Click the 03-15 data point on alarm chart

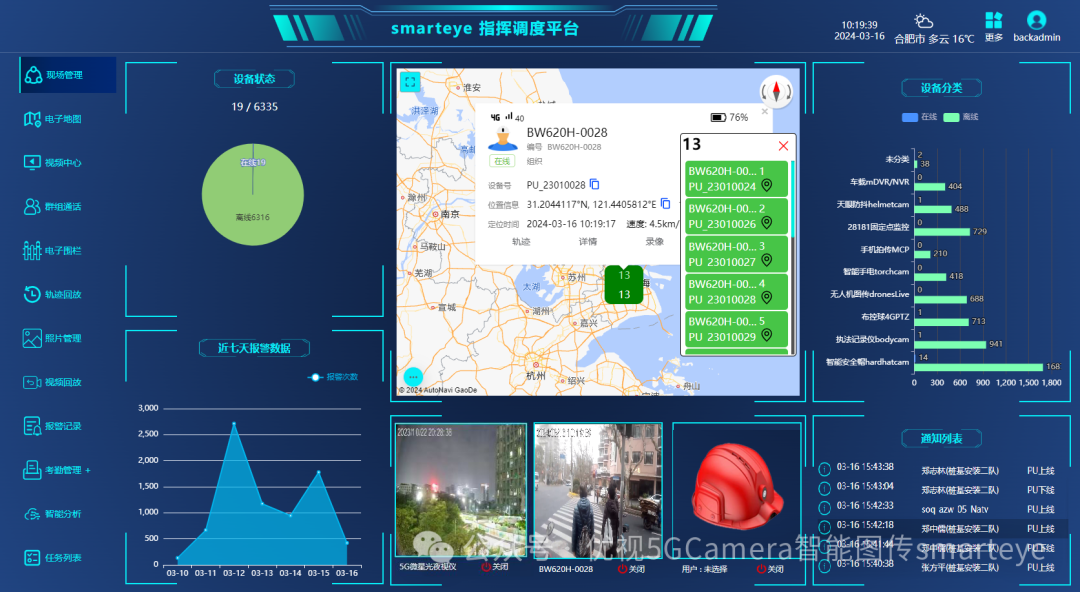(x=318, y=472)
